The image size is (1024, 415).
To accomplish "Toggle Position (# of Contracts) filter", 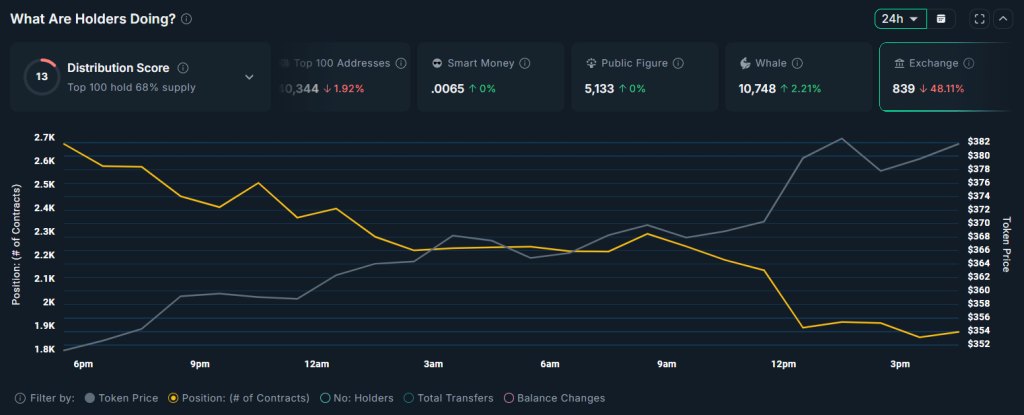I will (173, 398).
